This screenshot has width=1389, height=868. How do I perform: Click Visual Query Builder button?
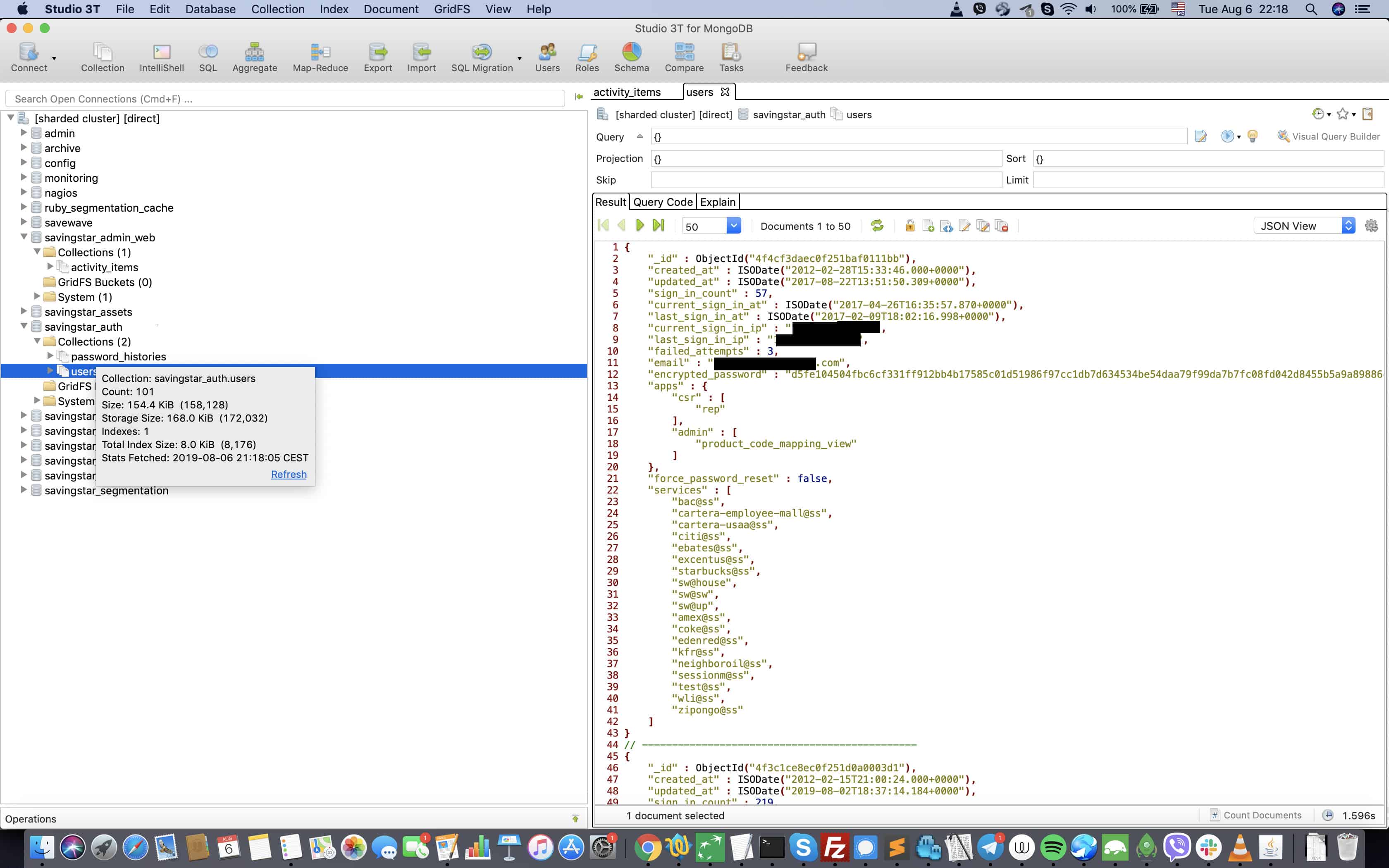click(1328, 136)
